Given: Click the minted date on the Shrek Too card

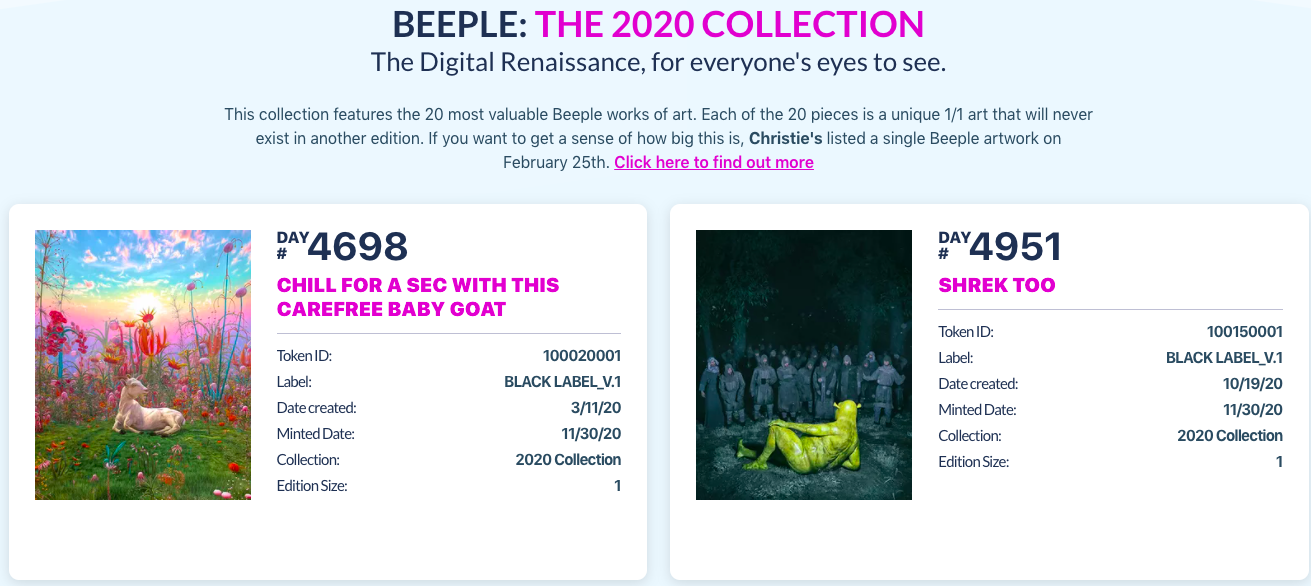Looking at the screenshot, I should pyautogui.click(x=1253, y=410).
